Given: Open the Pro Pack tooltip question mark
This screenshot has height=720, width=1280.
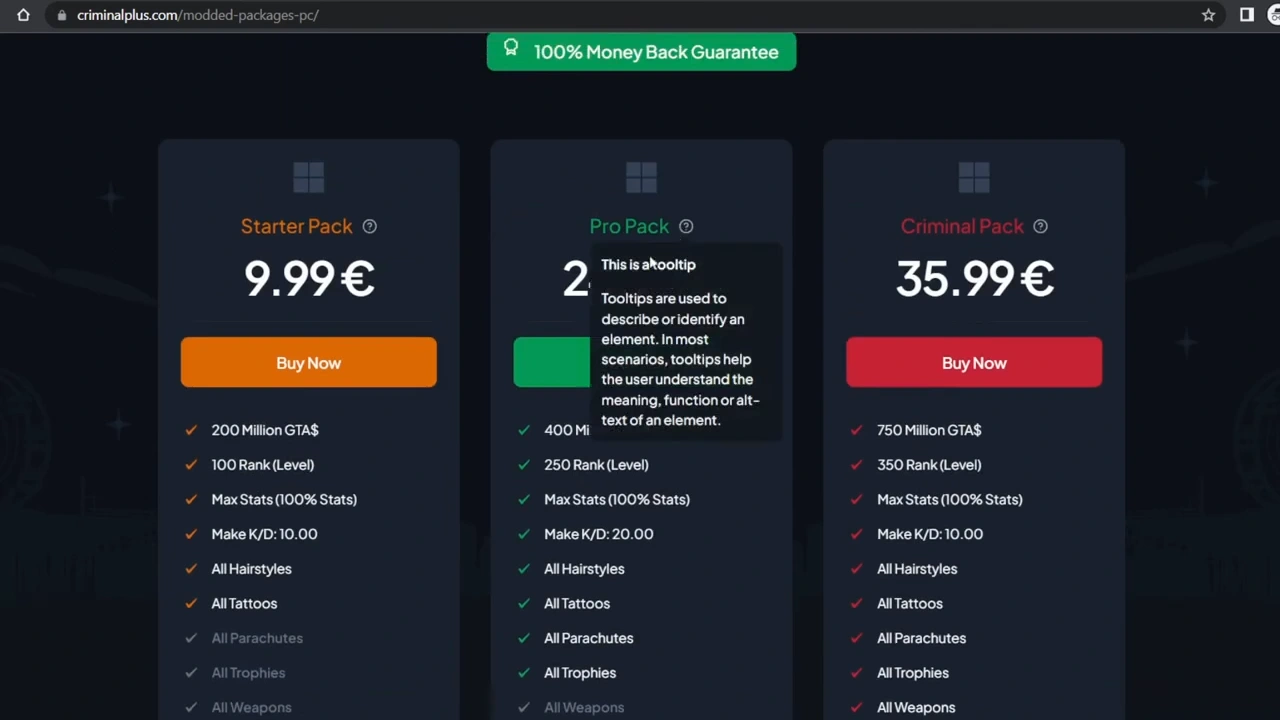Looking at the screenshot, I should click(x=685, y=226).
